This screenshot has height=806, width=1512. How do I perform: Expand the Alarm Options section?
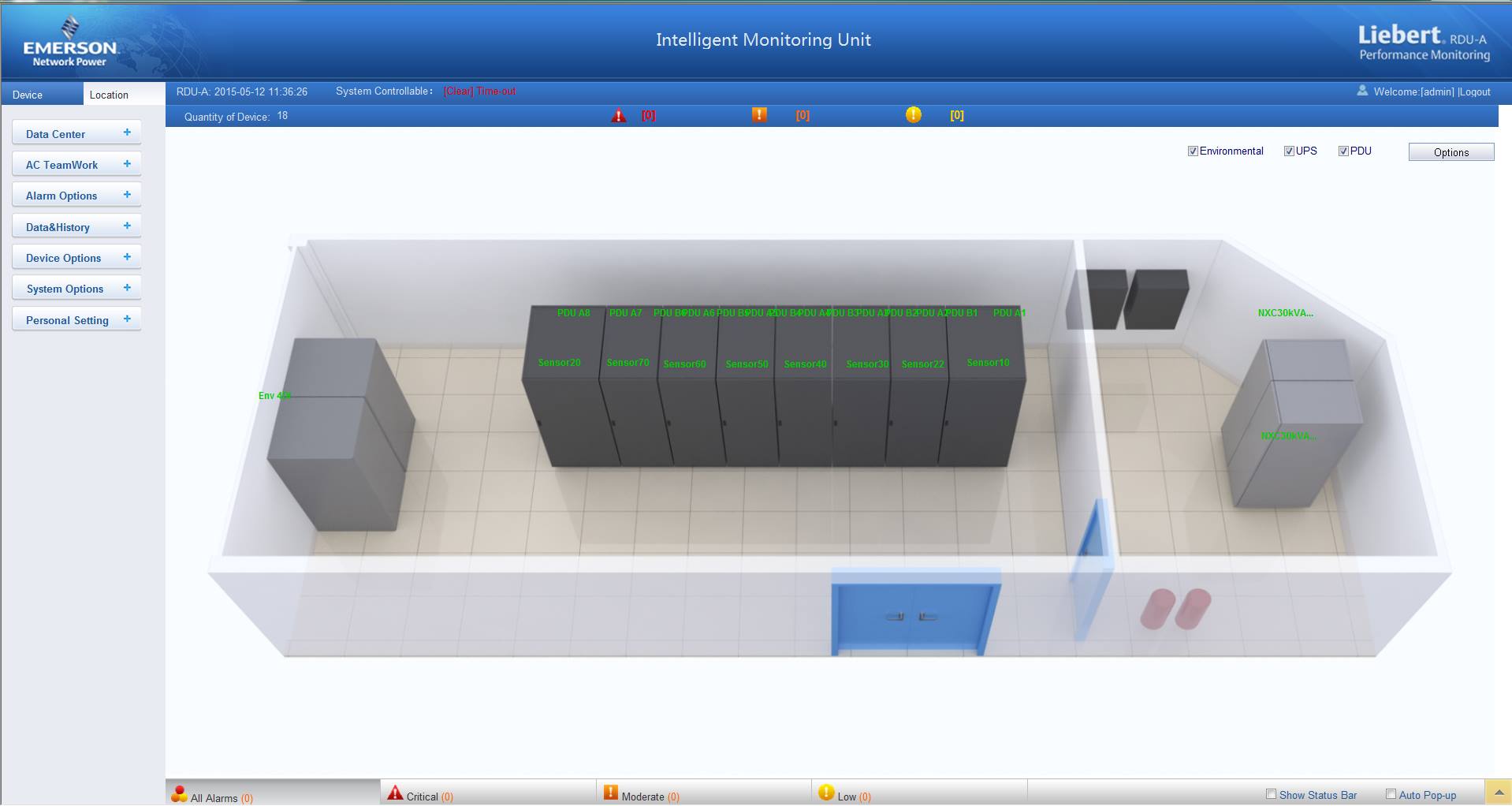(76, 196)
